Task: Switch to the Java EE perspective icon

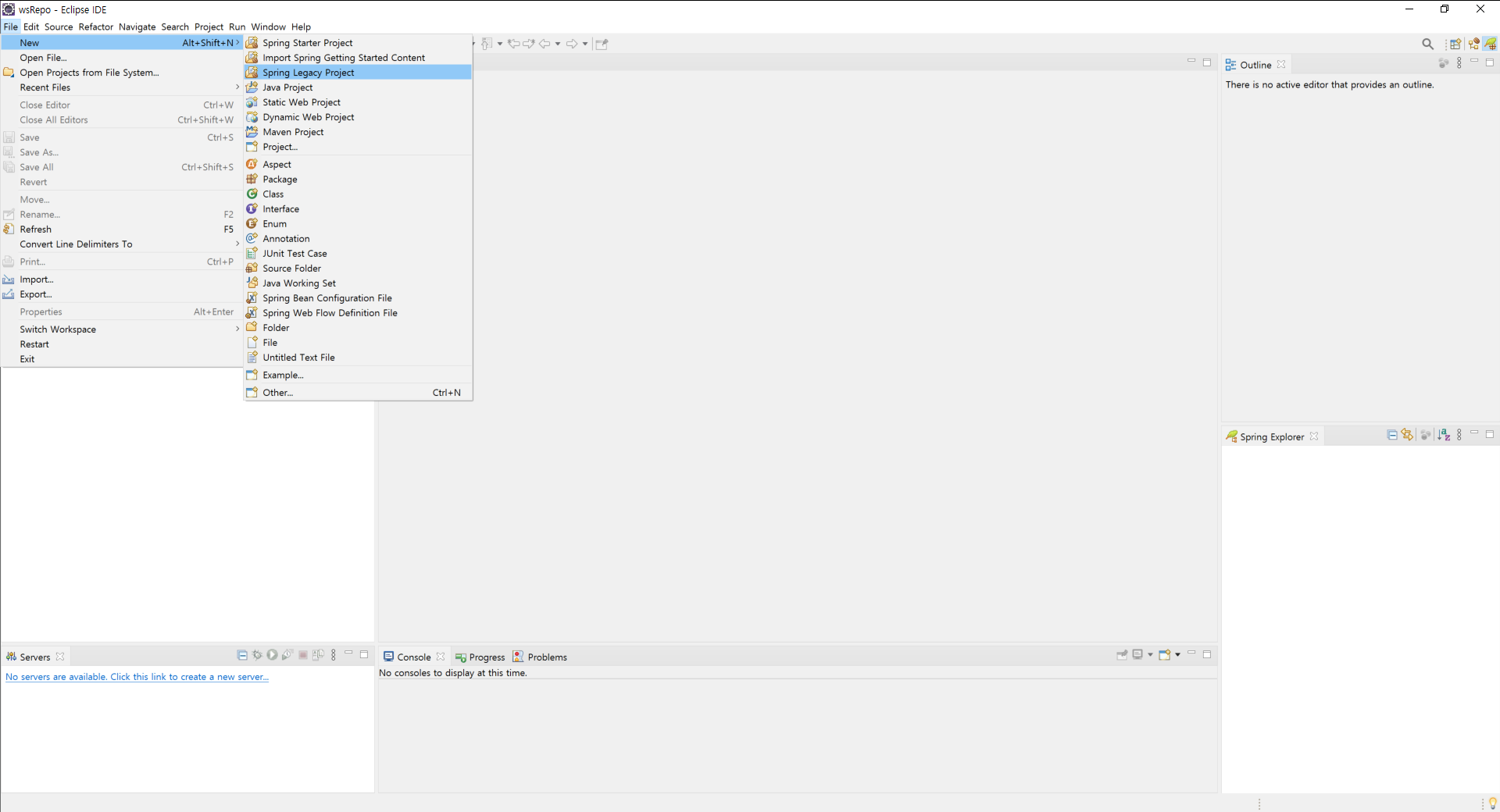Action: pos(1473,44)
